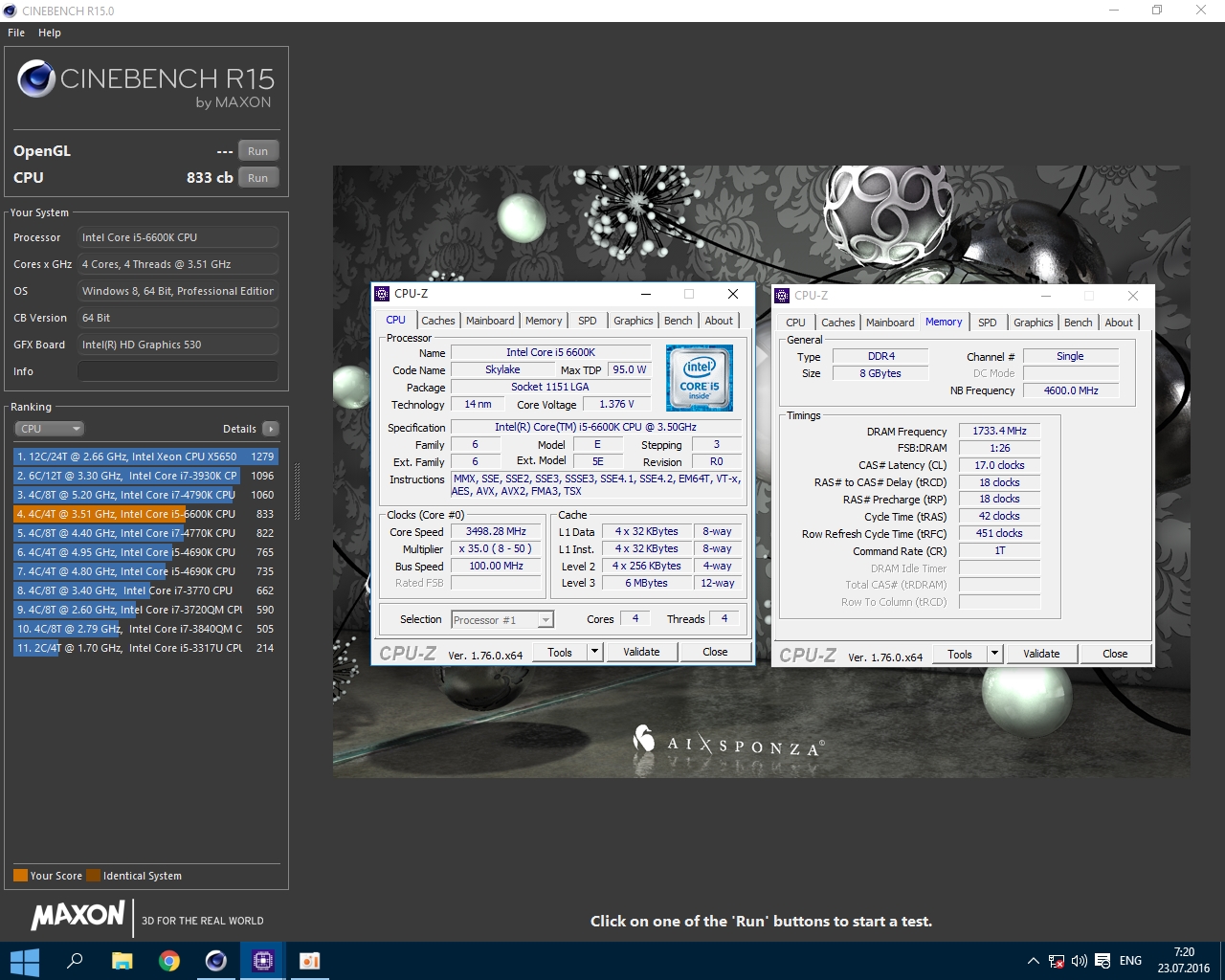Select ranking row i7-4770K CPU
1225x980 pixels.
[x=145, y=533]
